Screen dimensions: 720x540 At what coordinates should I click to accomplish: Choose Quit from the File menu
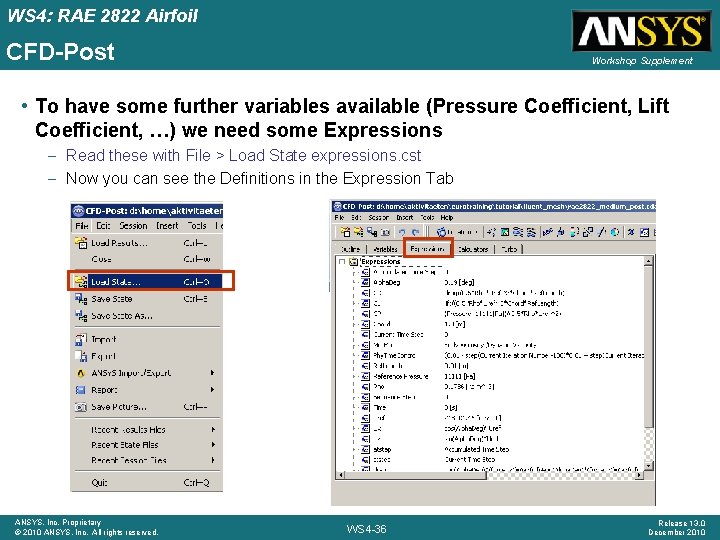coord(146,483)
